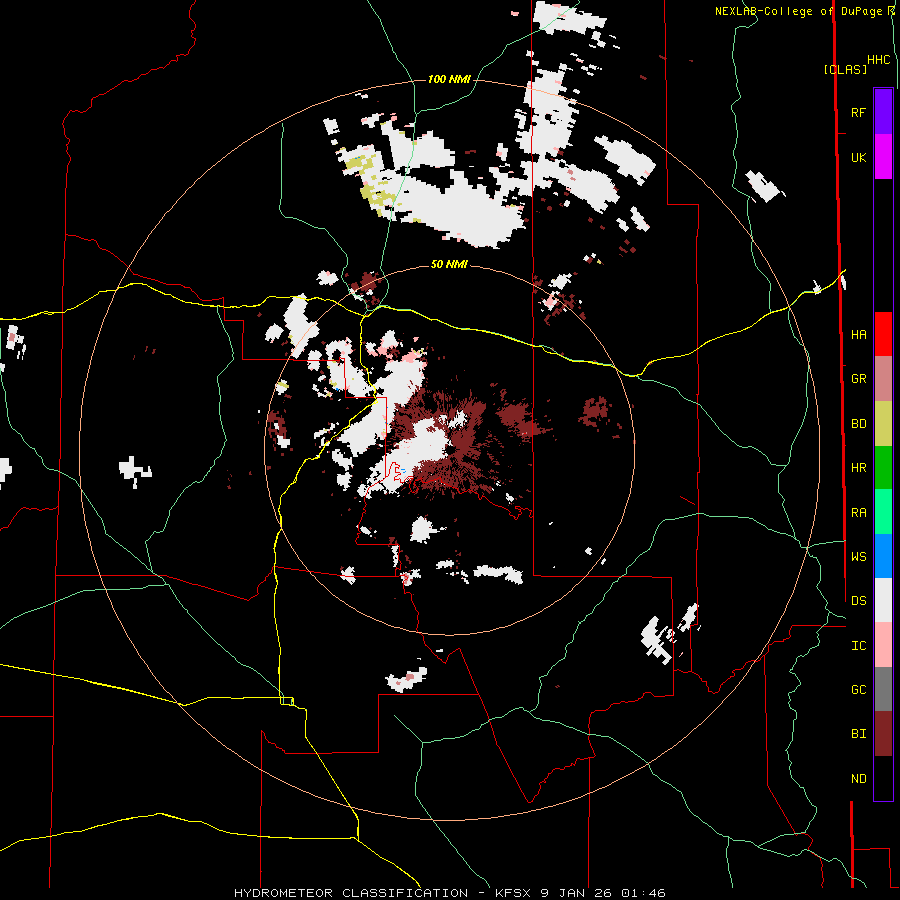Select the BD yellow-green legend block
900x900 pixels.
[x=883, y=424]
